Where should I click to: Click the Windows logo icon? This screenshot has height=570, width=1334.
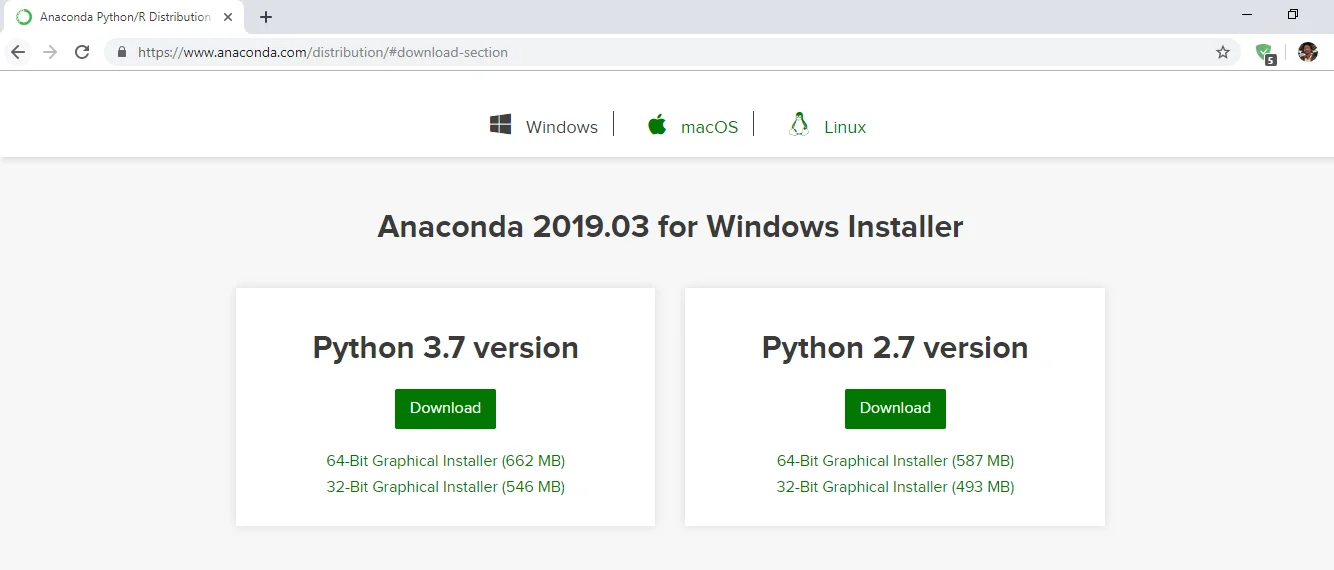501,125
